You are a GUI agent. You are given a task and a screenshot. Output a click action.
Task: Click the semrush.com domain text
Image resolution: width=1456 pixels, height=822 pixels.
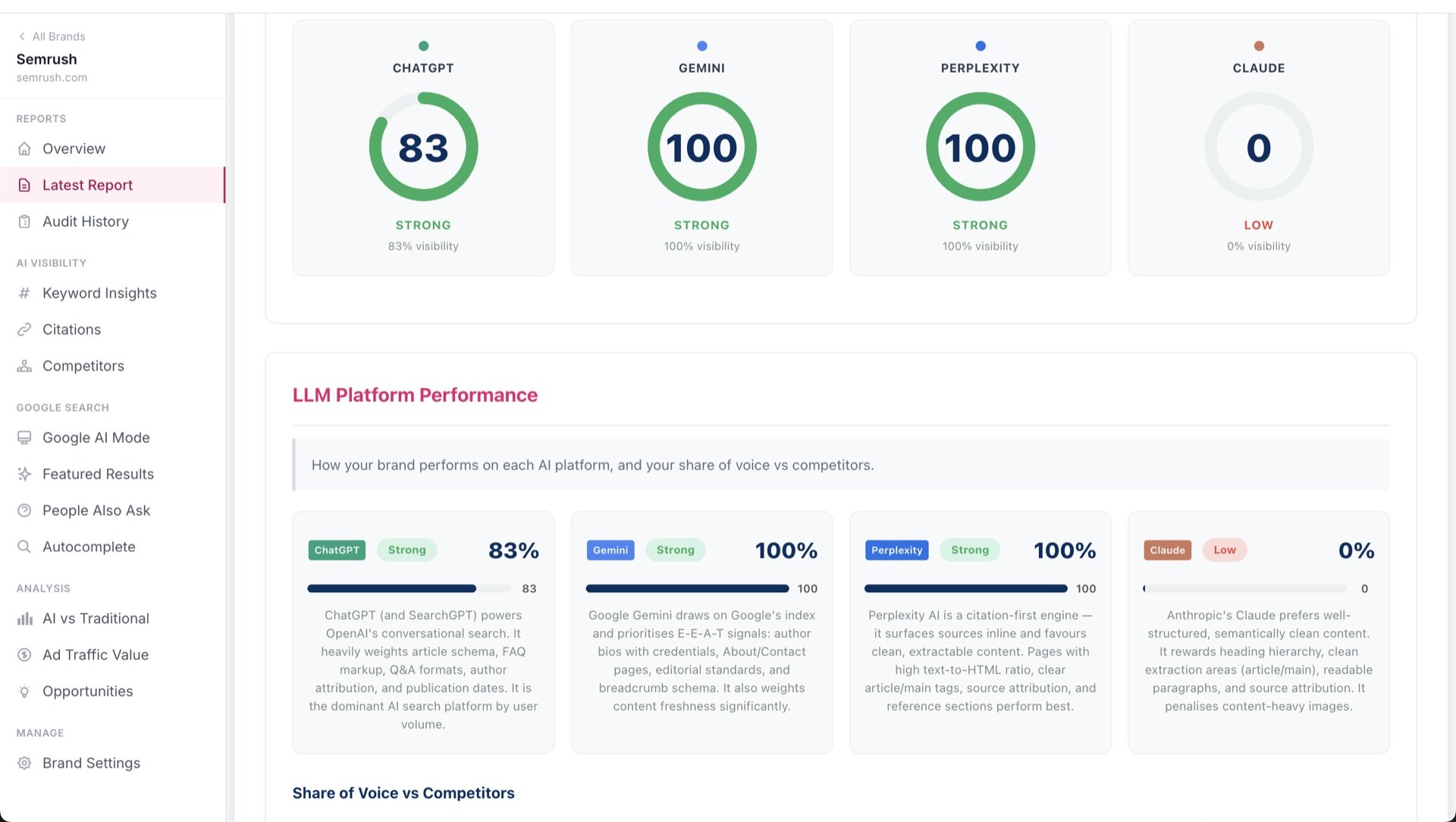(x=52, y=77)
